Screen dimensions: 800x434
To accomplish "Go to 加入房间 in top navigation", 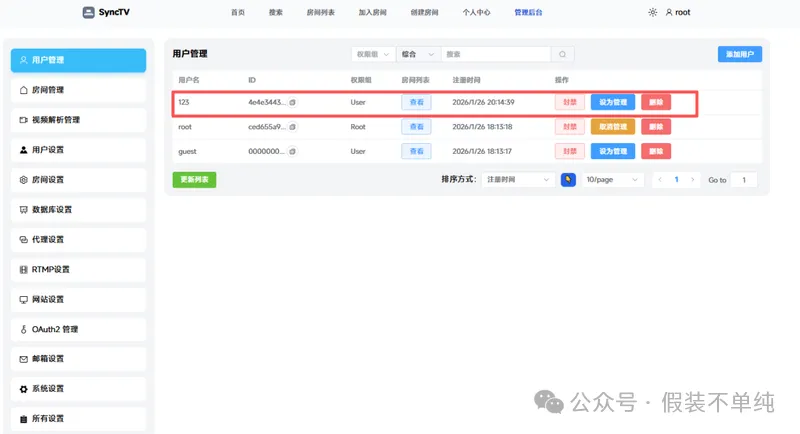I will (x=372, y=12).
